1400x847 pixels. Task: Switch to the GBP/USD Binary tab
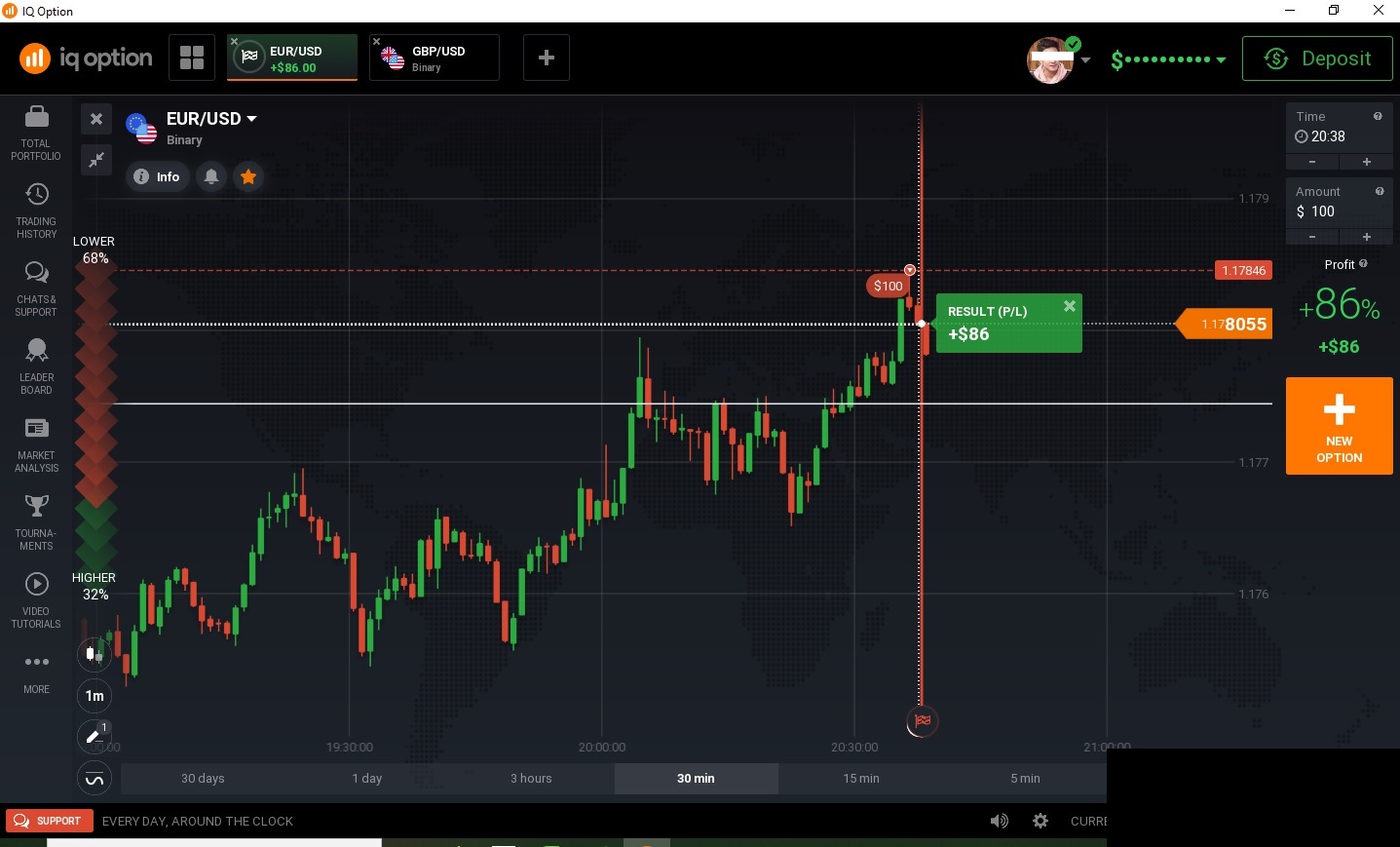(x=435, y=58)
